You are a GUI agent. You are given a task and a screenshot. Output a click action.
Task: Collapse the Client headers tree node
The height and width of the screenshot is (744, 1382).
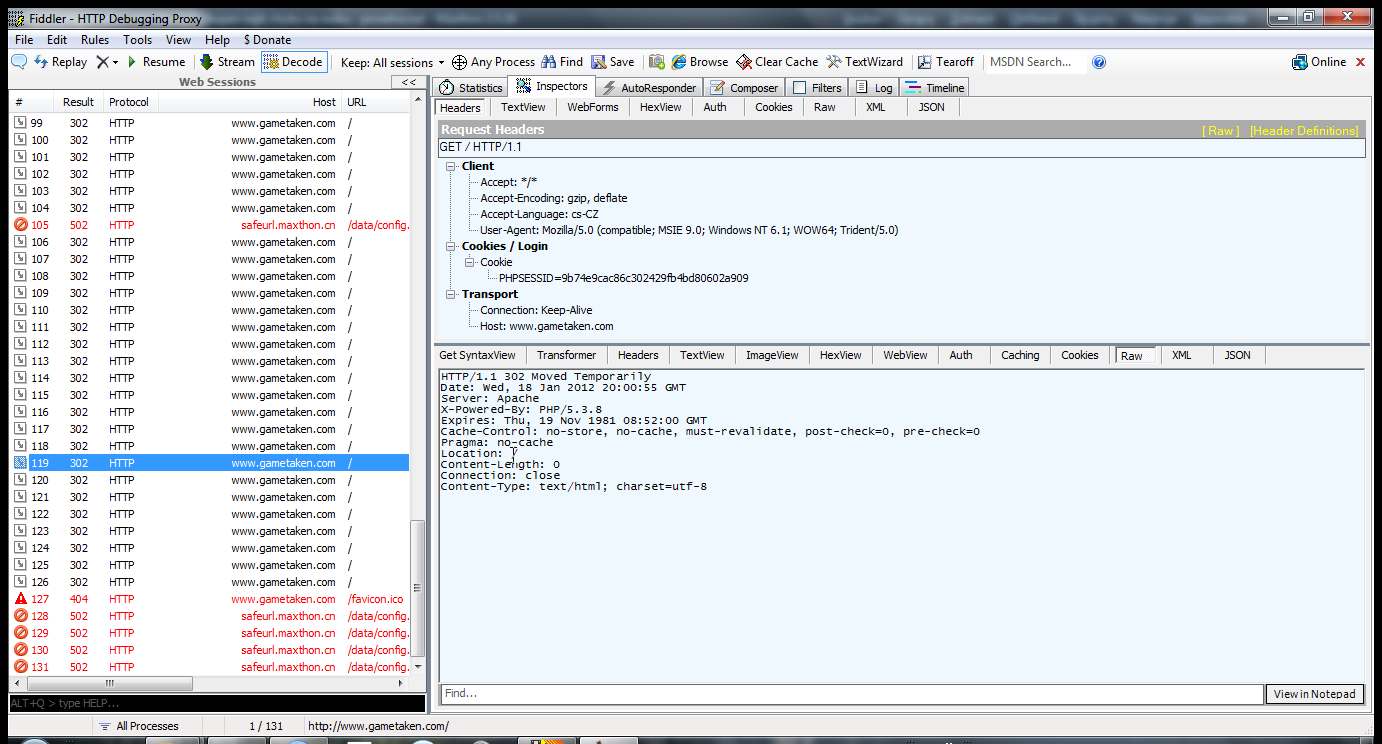451,166
